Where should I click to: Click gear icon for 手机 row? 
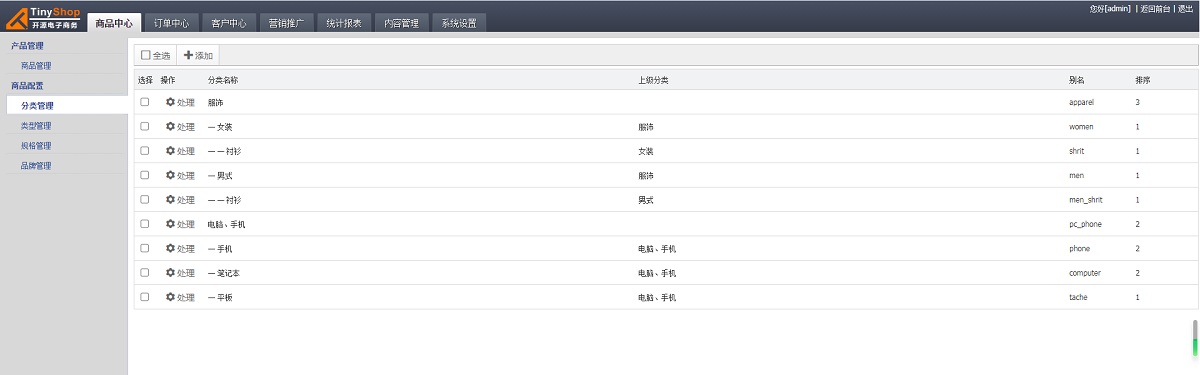point(170,248)
